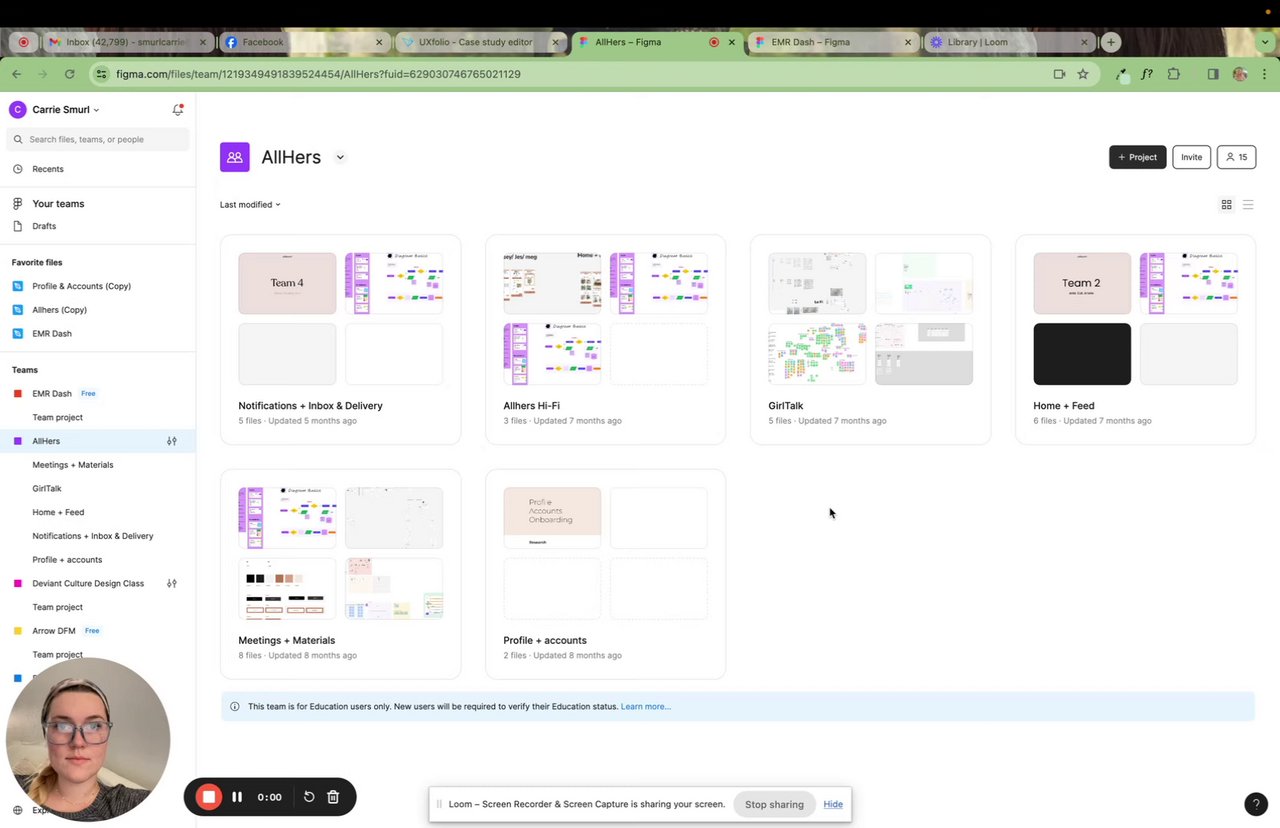The width and height of the screenshot is (1280, 828).
Task: Open the Profile + accounts project card
Action: point(606,574)
